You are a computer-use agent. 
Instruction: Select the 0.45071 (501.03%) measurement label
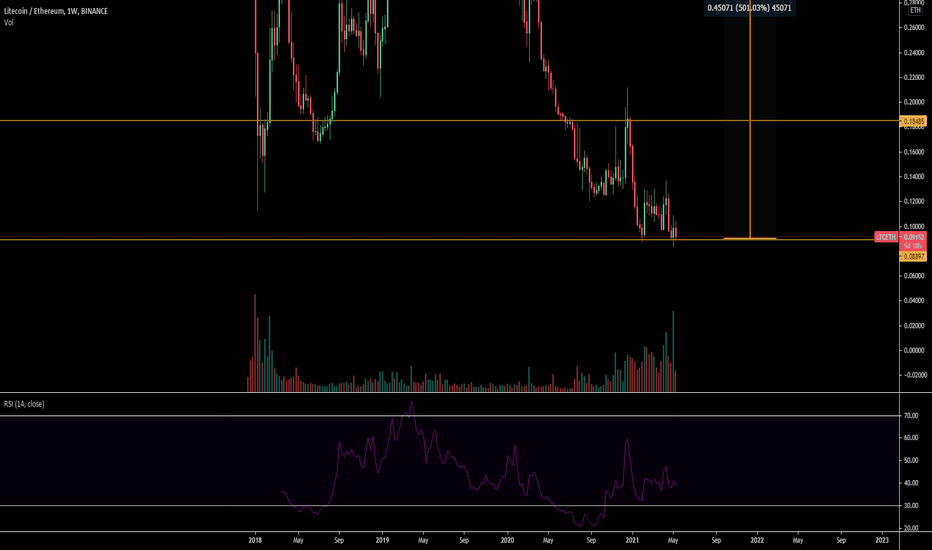click(x=749, y=8)
